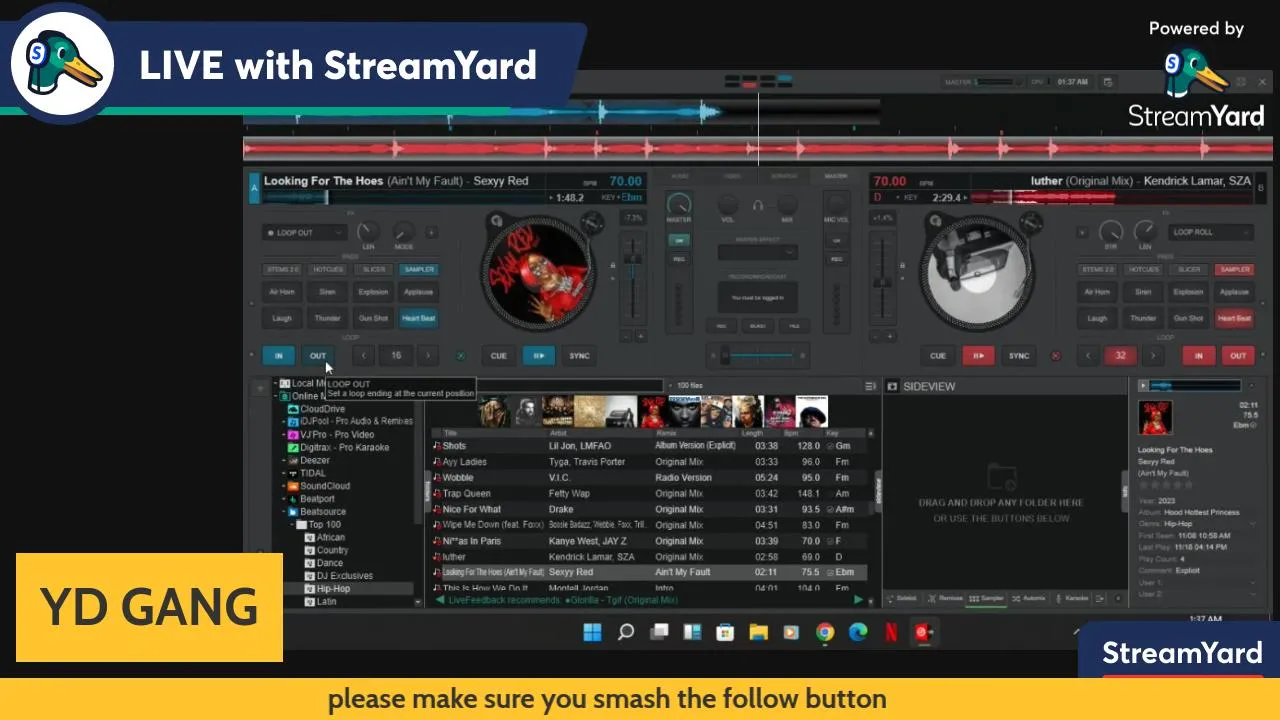Expand the TIDAL tree node
The height and width of the screenshot is (720, 1280).
[x=284, y=473]
